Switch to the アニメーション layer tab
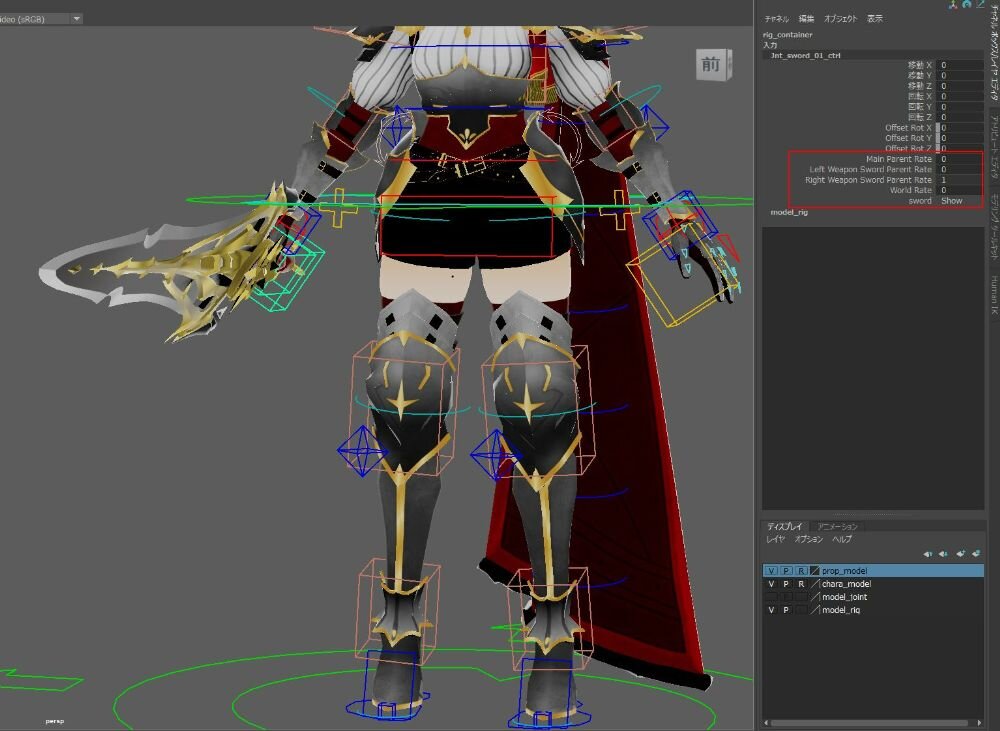The height and width of the screenshot is (731, 1000). [836, 526]
